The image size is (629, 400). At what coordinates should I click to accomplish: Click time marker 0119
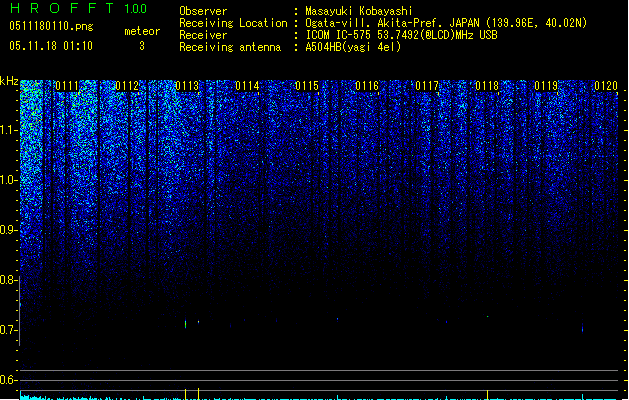(546, 86)
